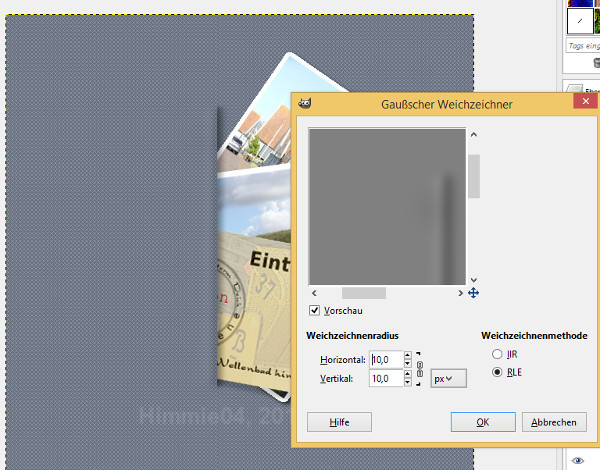Screen dimensions: 600x470
Task: Click the Tags input field in the side panel
Action: click(583, 46)
